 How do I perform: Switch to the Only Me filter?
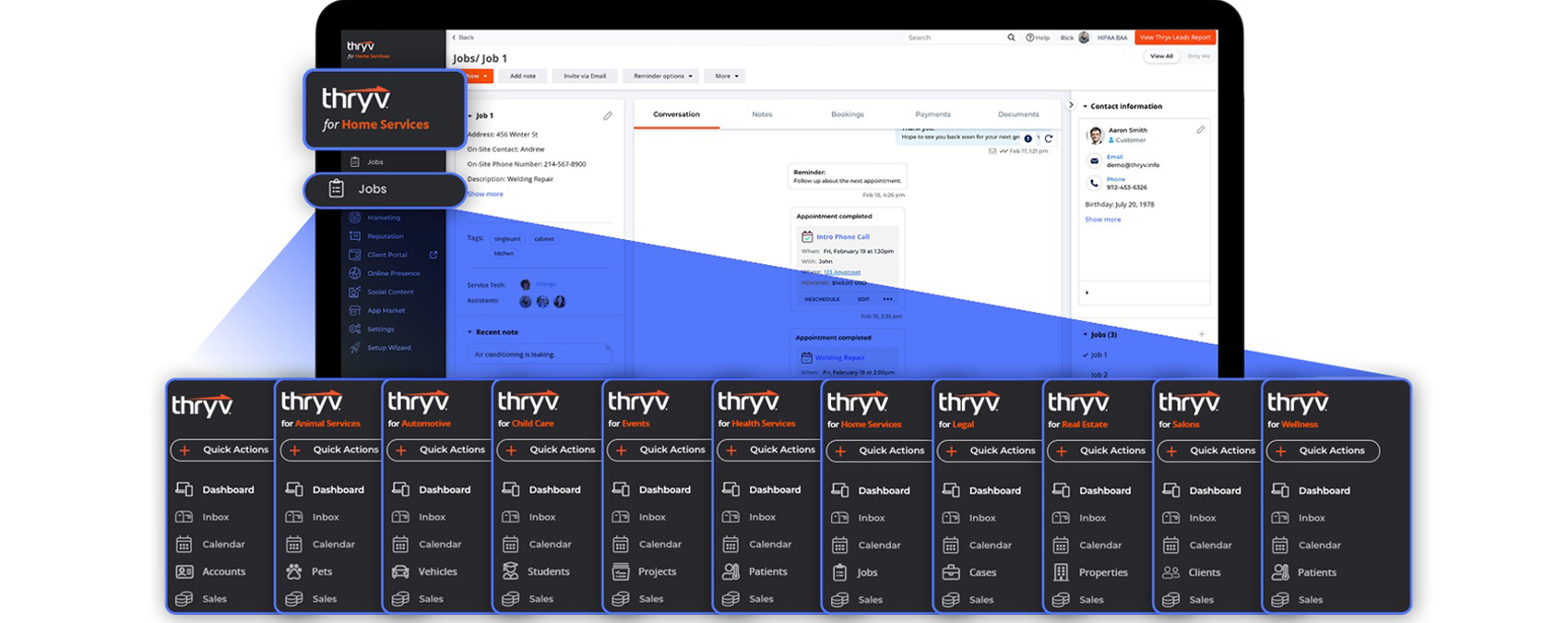click(x=1198, y=56)
